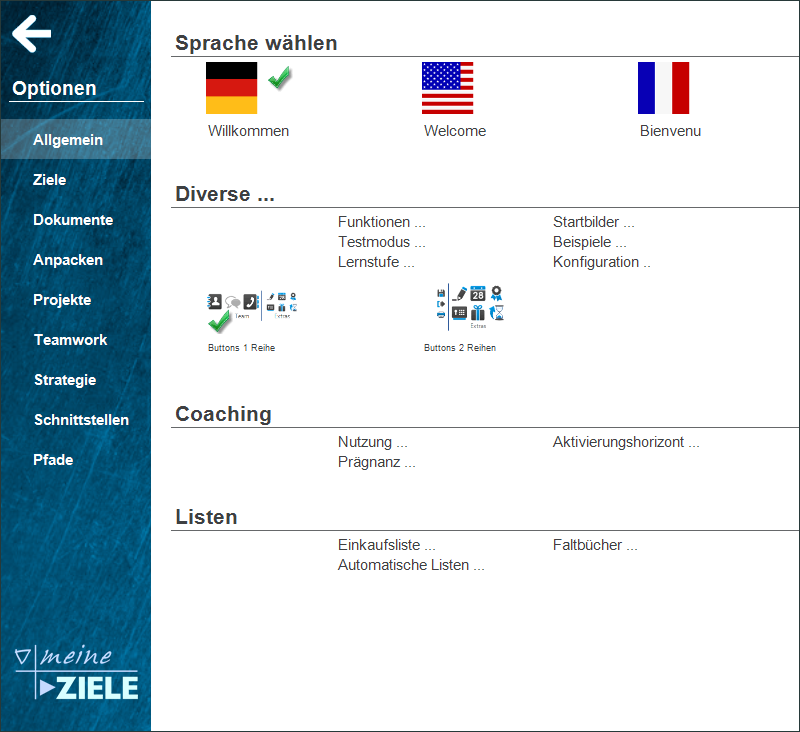Open Schnittstellen in sidebar
800x732 pixels.
pyautogui.click(x=81, y=420)
